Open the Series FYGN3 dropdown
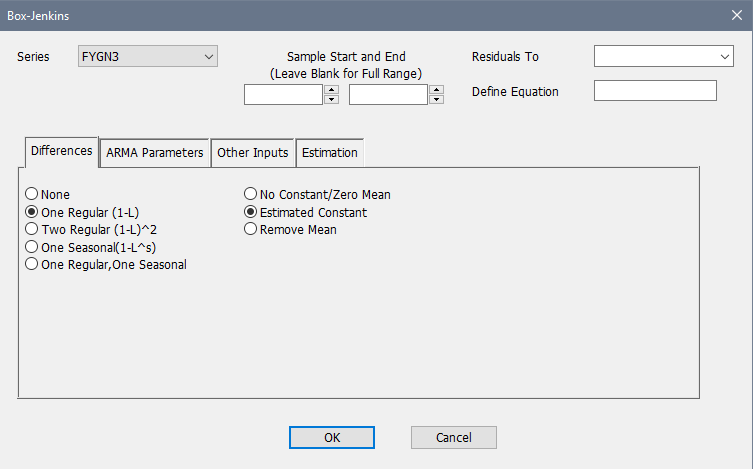753x469 pixels. pyautogui.click(x=147, y=57)
